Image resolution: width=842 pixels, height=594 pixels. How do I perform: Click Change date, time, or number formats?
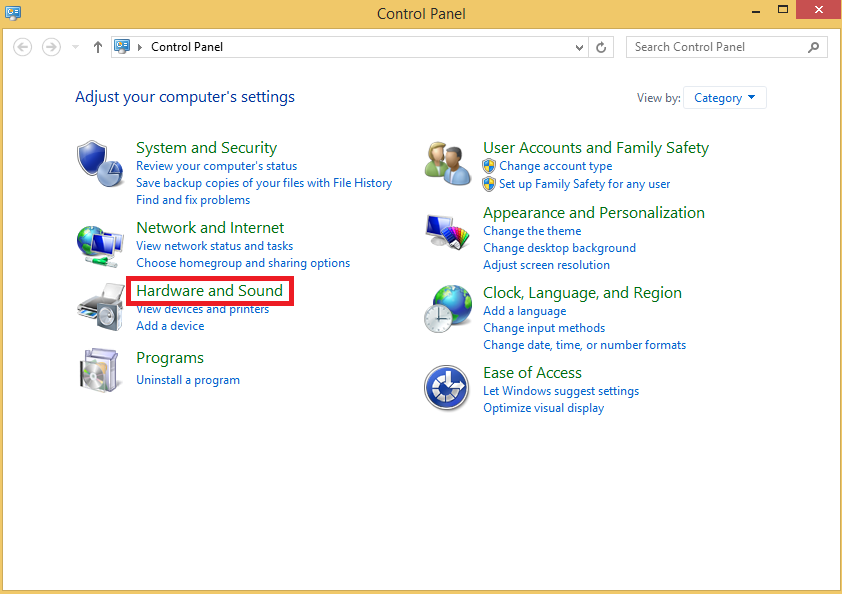pos(585,345)
